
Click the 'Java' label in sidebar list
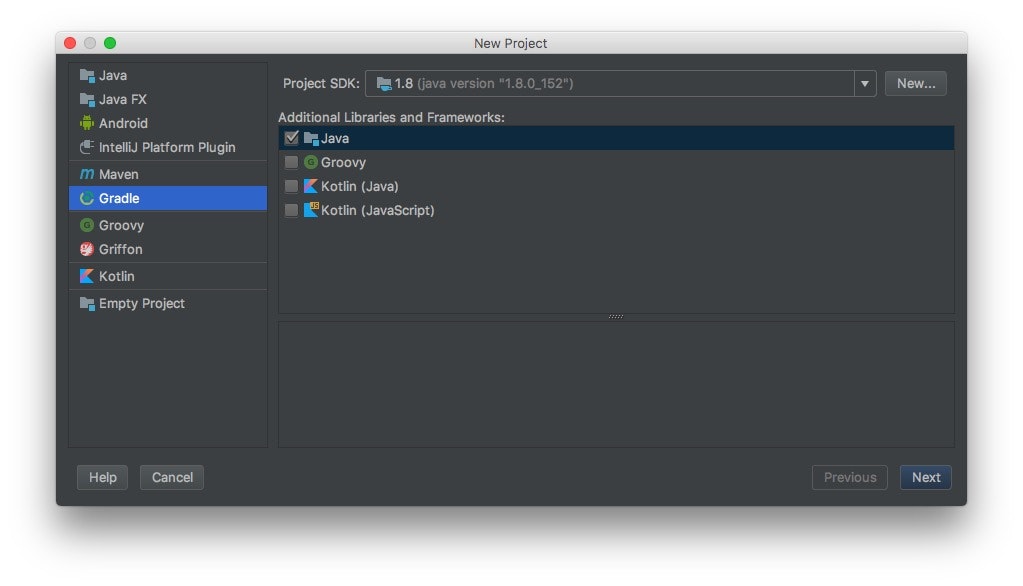click(x=113, y=75)
